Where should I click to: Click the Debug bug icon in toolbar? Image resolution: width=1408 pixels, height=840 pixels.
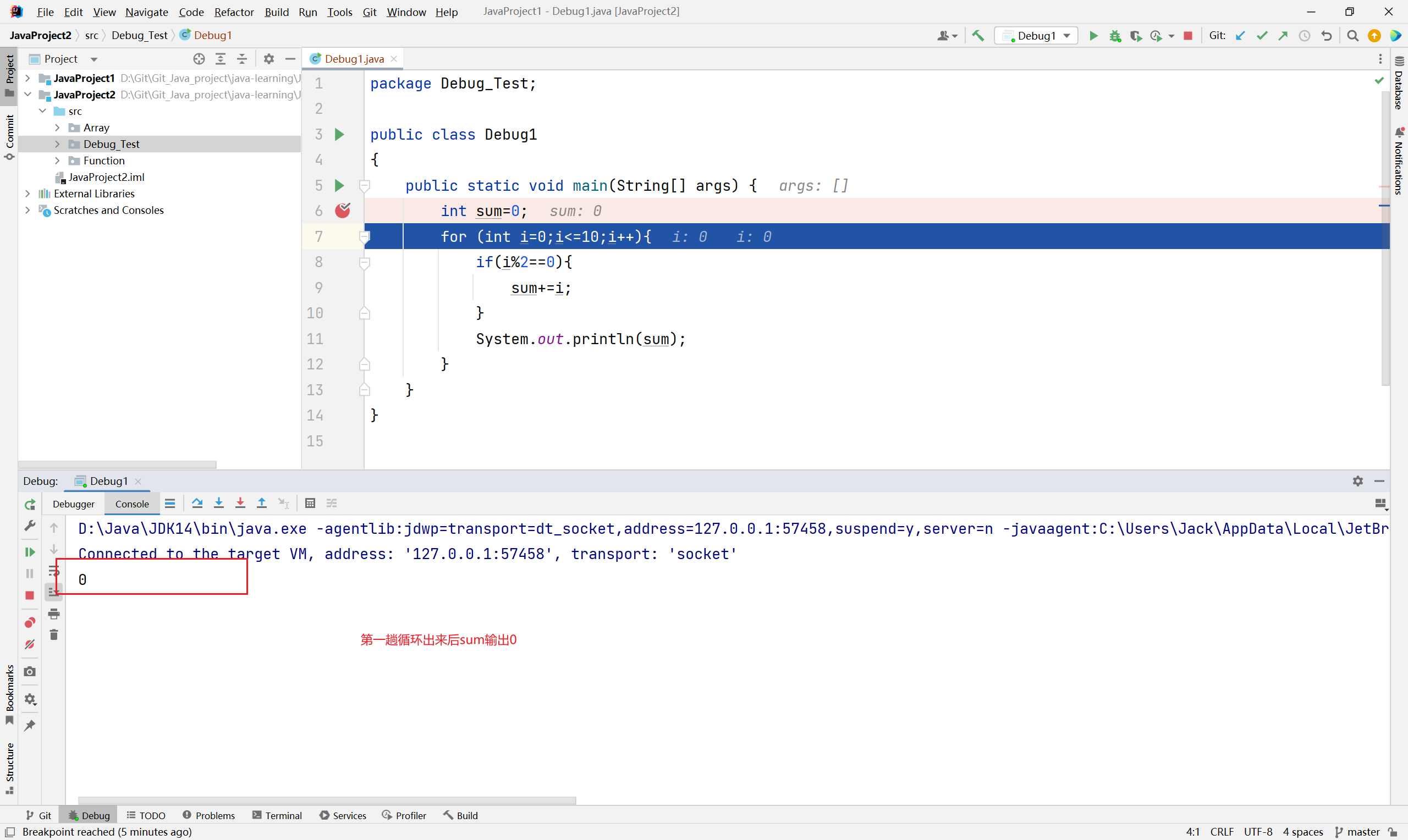tap(1115, 36)
